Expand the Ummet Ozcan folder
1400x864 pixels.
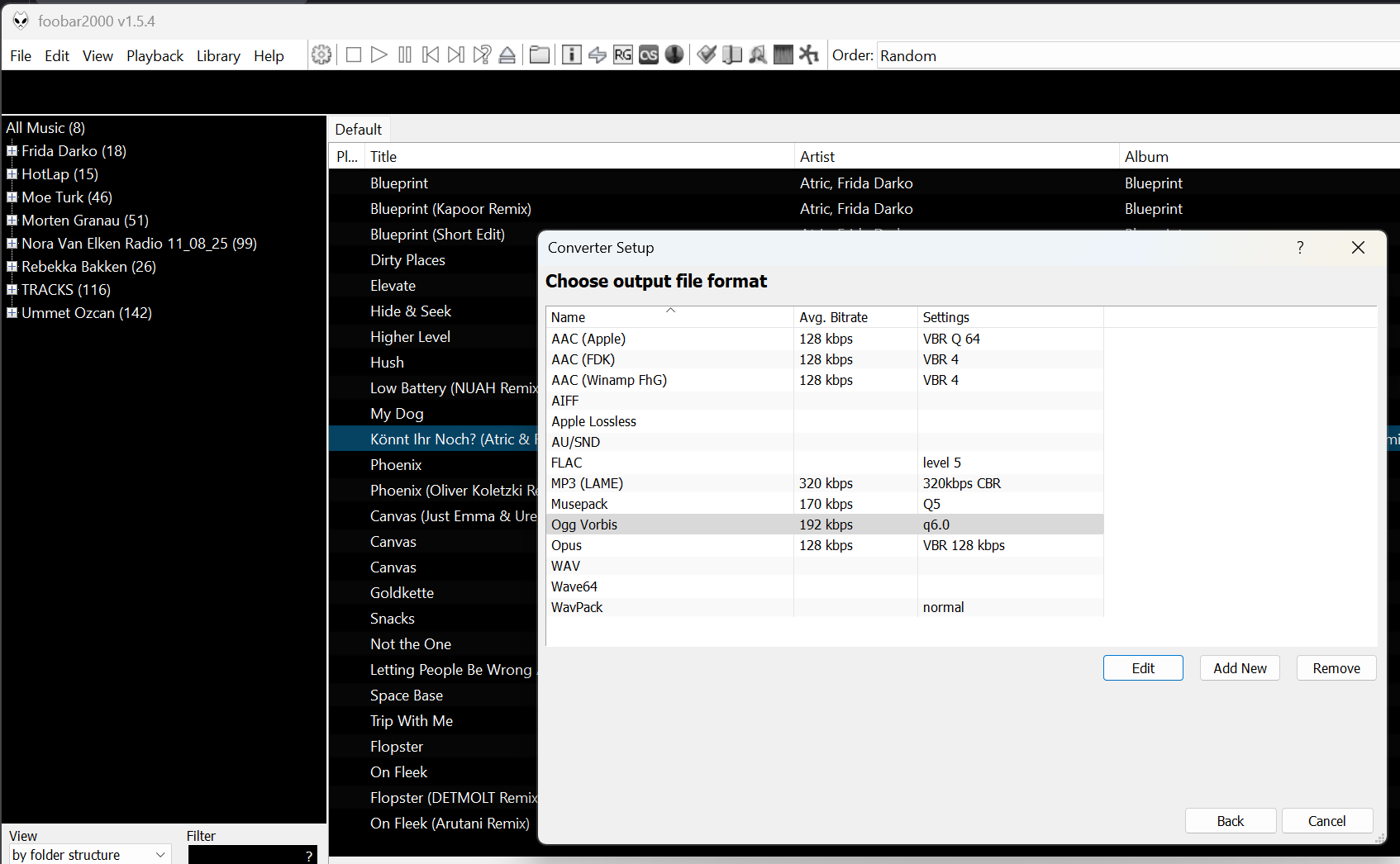[12, 313]
